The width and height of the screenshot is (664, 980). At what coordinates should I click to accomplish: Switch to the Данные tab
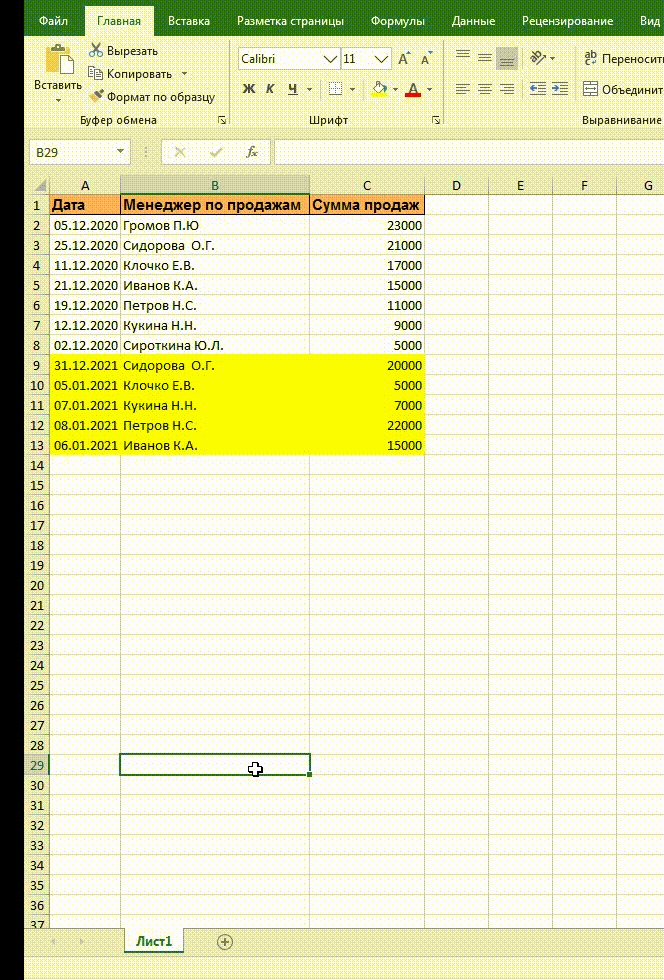pyautogui.click(x=473, y=21)
